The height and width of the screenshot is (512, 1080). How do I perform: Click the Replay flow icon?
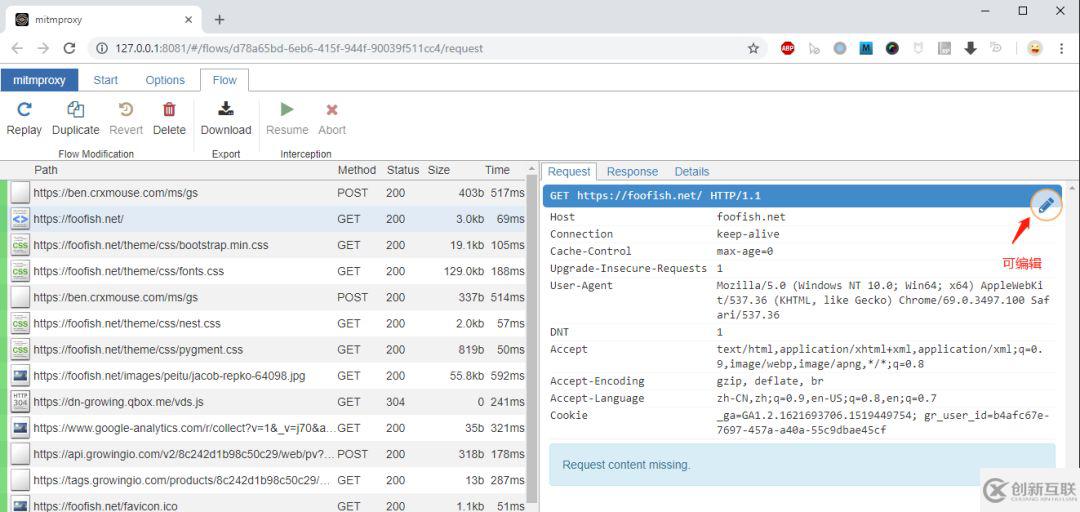[x=24, y=109]
